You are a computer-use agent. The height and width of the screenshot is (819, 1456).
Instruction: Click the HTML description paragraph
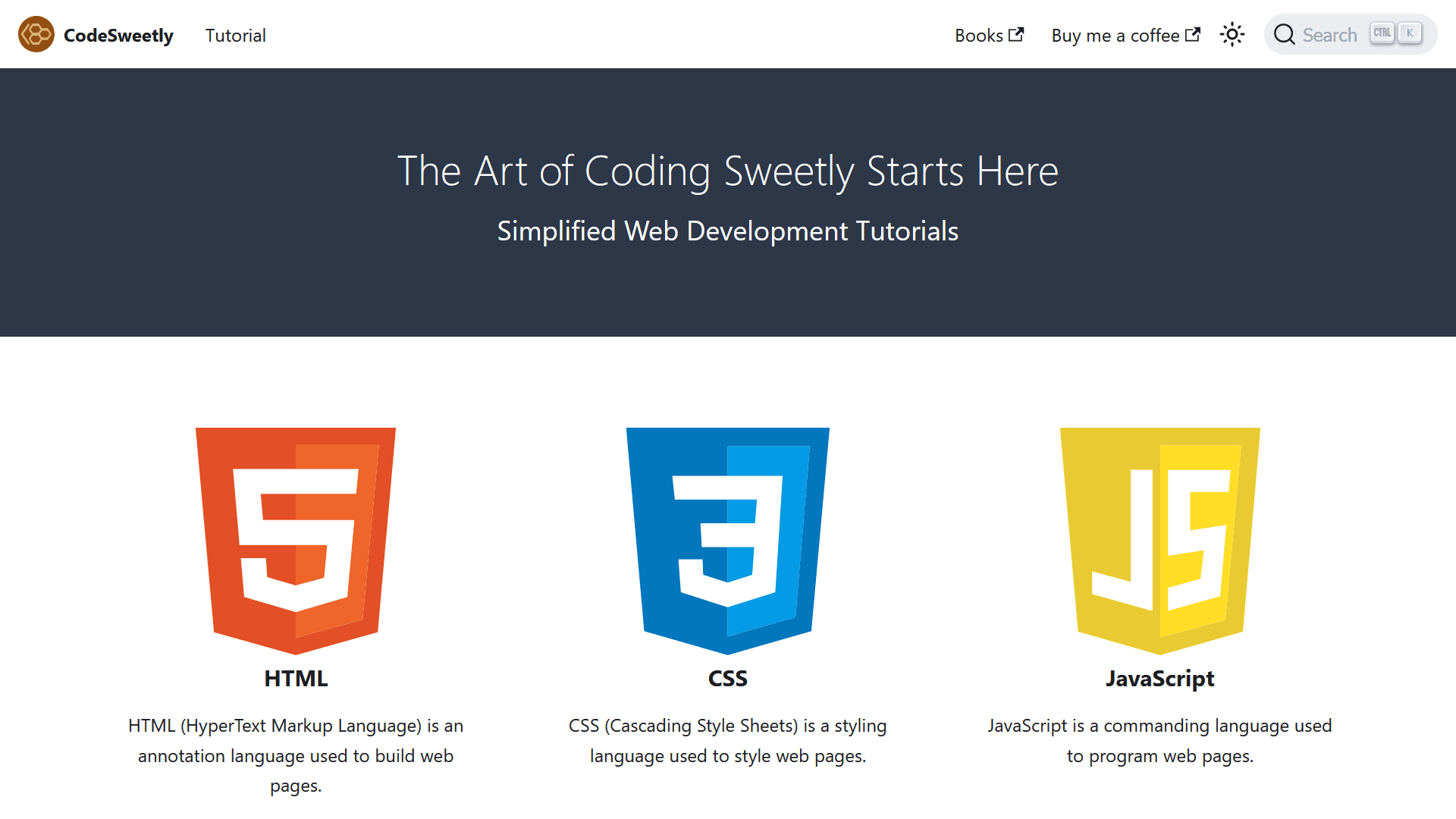pyautogui.click(x=296, y=756)
